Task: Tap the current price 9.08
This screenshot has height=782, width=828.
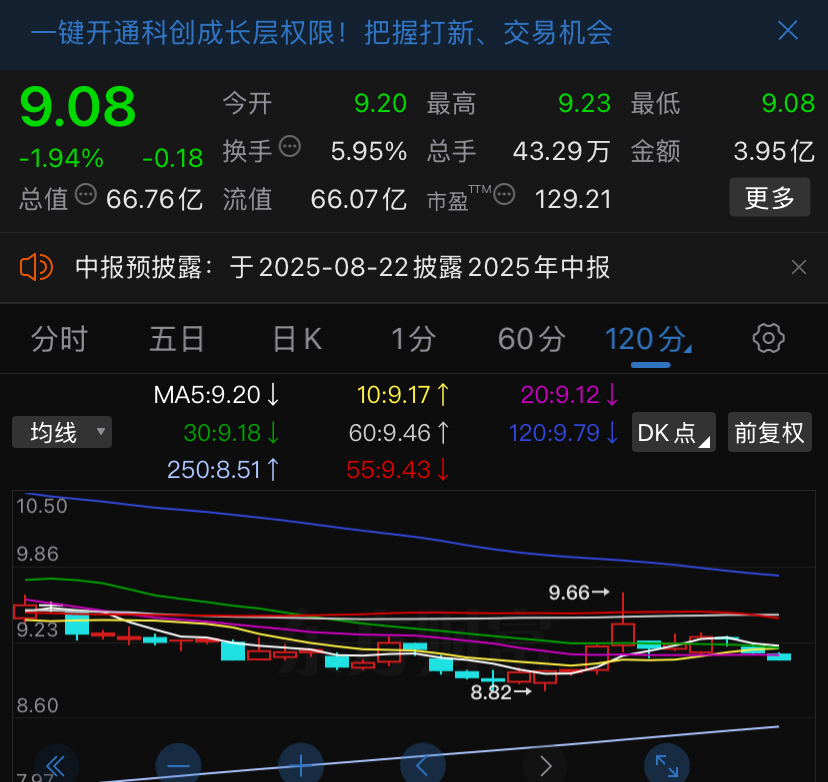Action: pos(78,107)
